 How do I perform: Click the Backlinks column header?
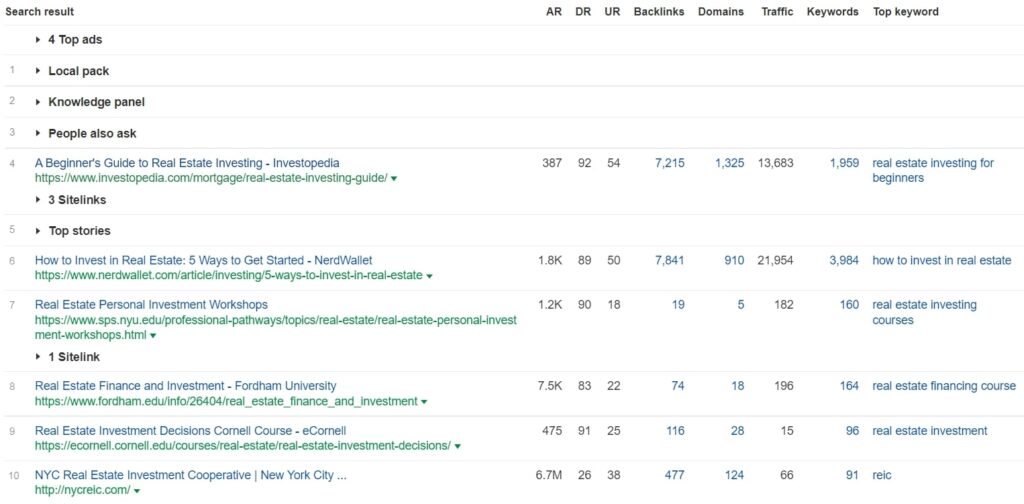tap(659, 12)
